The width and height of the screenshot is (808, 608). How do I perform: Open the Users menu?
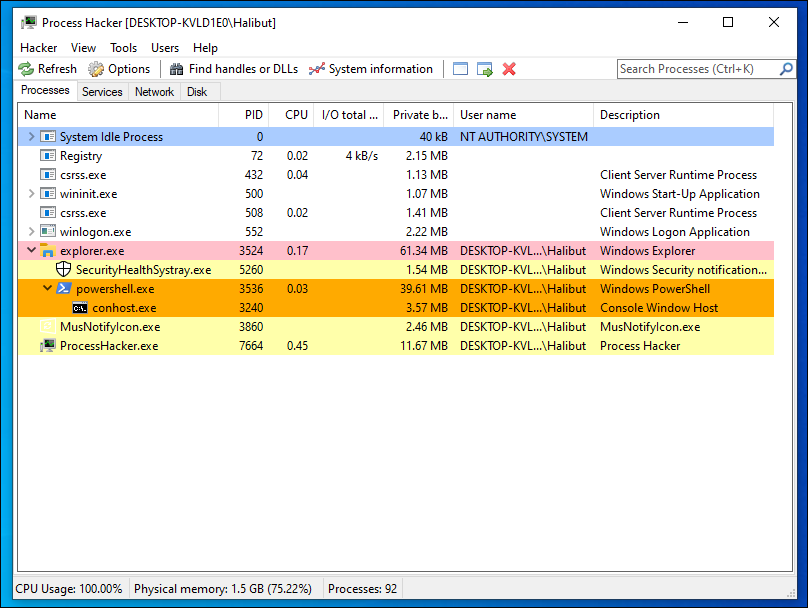(165, 48)
